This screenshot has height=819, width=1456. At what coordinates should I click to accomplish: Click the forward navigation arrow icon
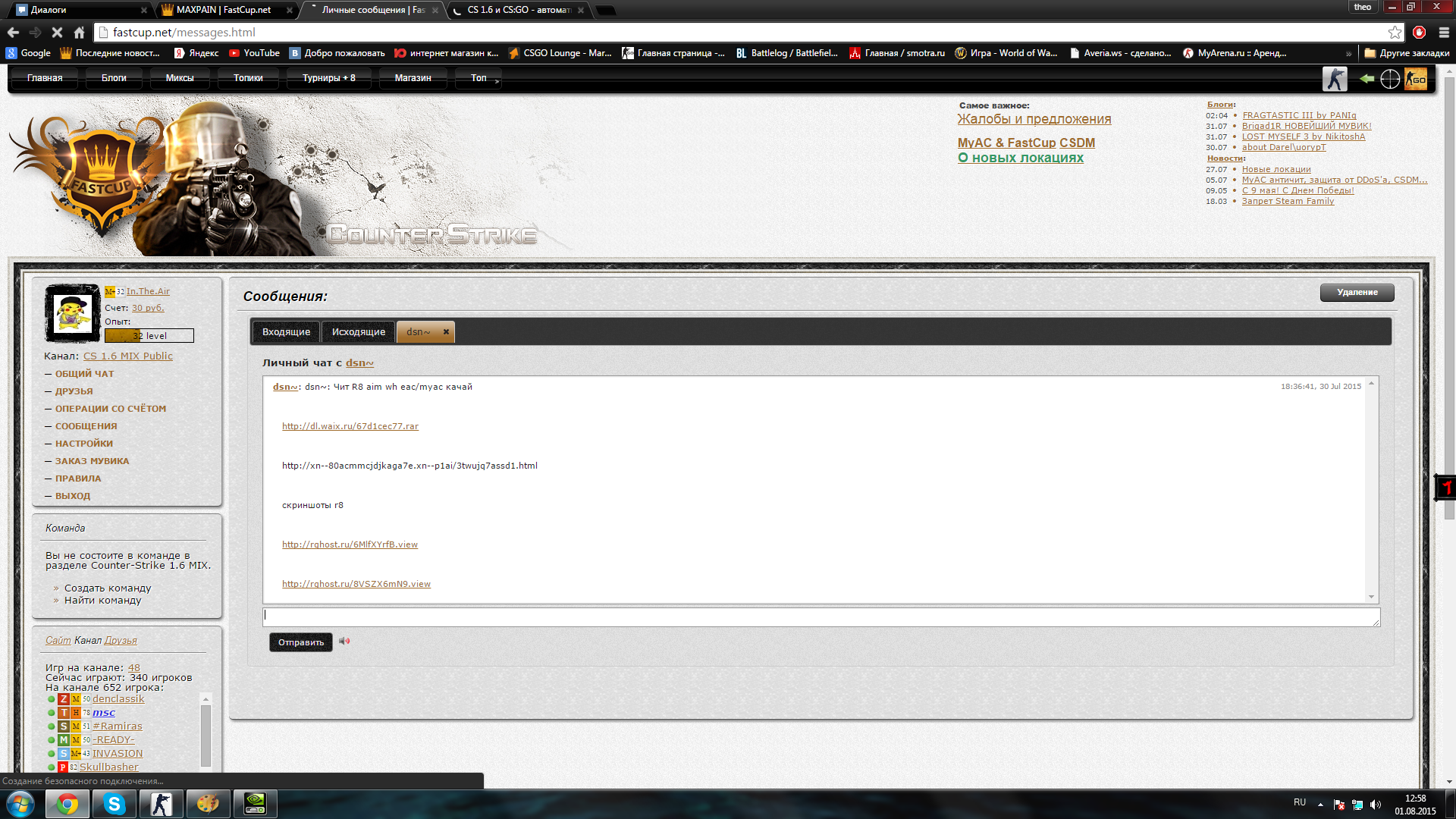(x=35, y=32)
